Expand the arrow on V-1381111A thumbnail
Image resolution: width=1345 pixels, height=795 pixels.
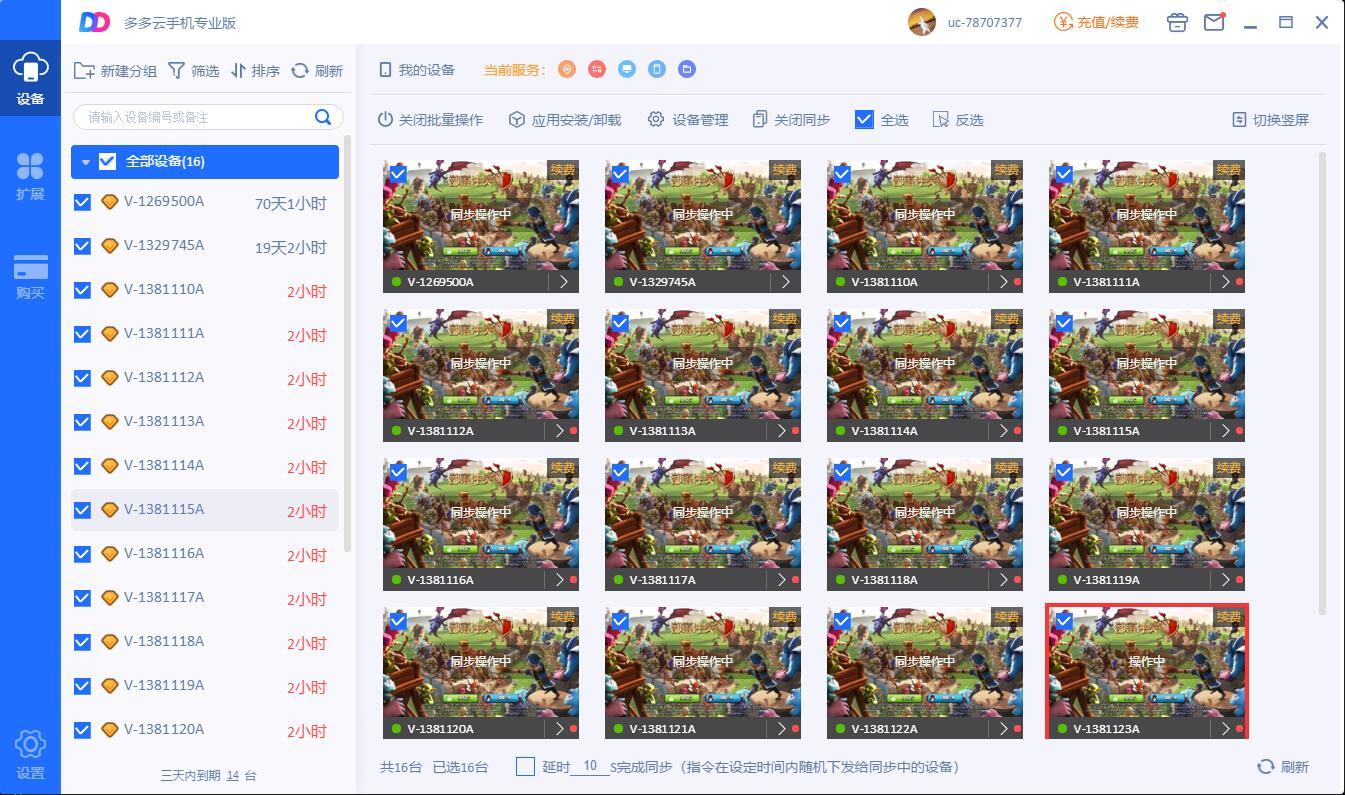pos(1225,282)
